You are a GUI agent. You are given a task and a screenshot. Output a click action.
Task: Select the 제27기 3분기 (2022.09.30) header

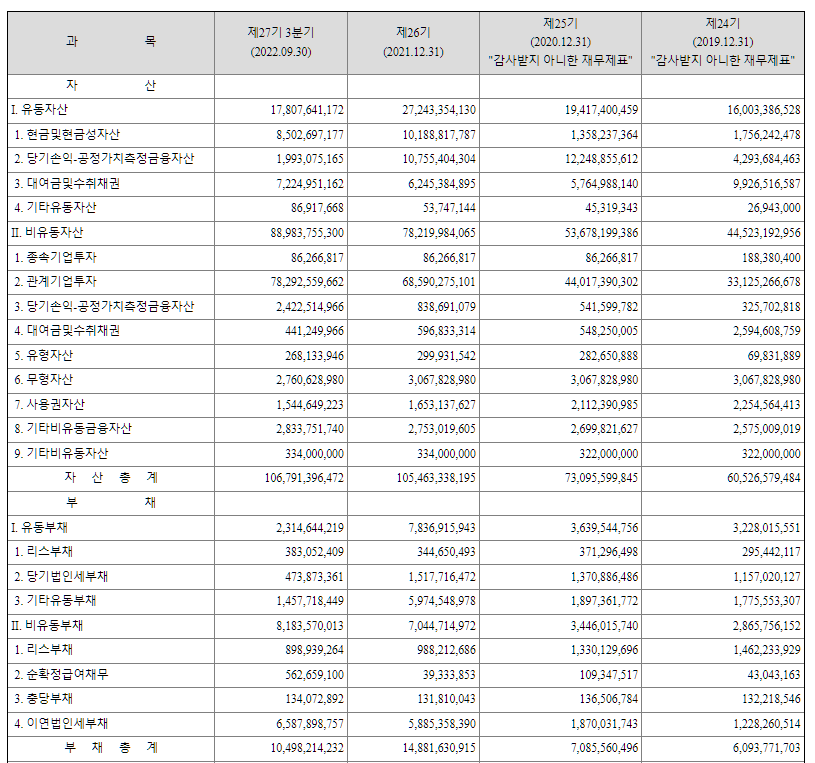coord(281,42)
